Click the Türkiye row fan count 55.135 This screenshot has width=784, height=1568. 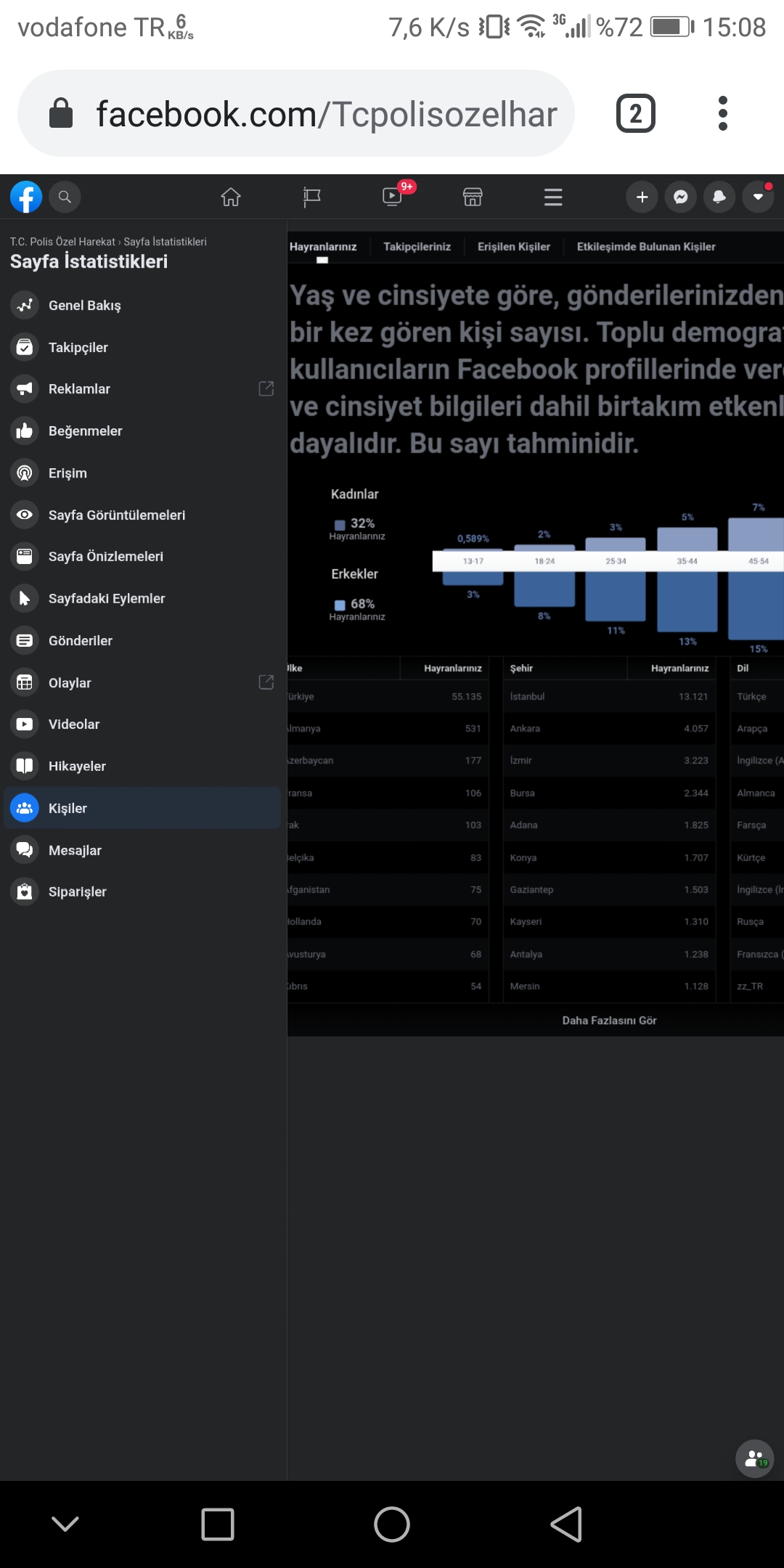coord(467,697)
